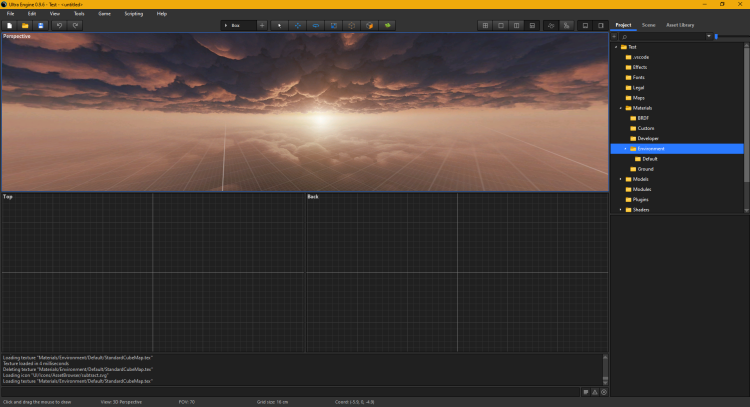Switch to the four-viewport layout
This screenshot has width=750, height=407.
(x=486, y=25)
